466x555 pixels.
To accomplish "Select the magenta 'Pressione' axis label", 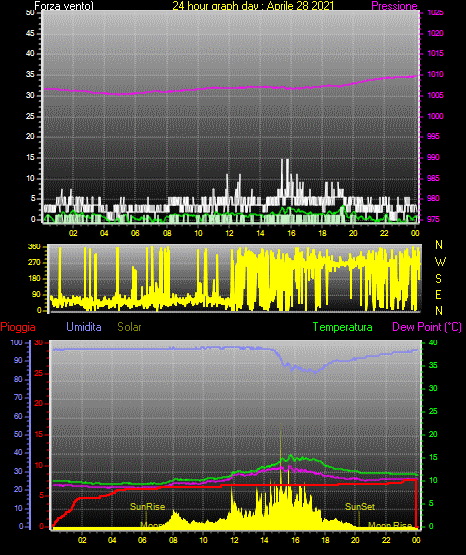I will click(x=395, y=6).
